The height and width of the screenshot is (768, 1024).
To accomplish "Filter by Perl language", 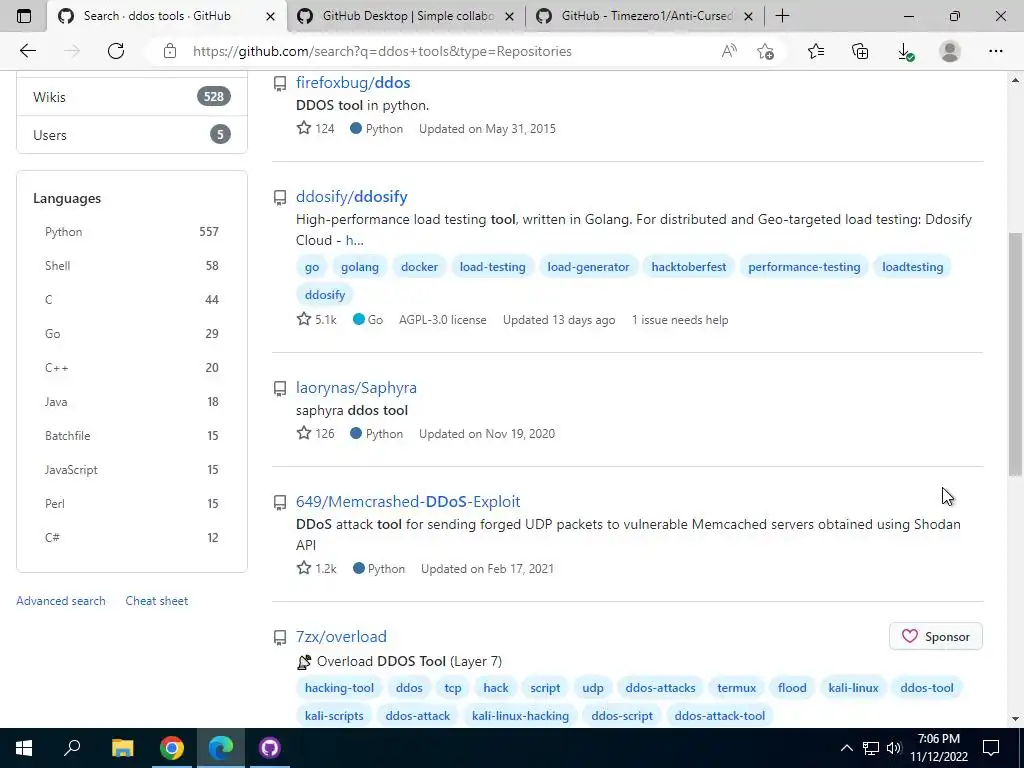I will 131,504.
